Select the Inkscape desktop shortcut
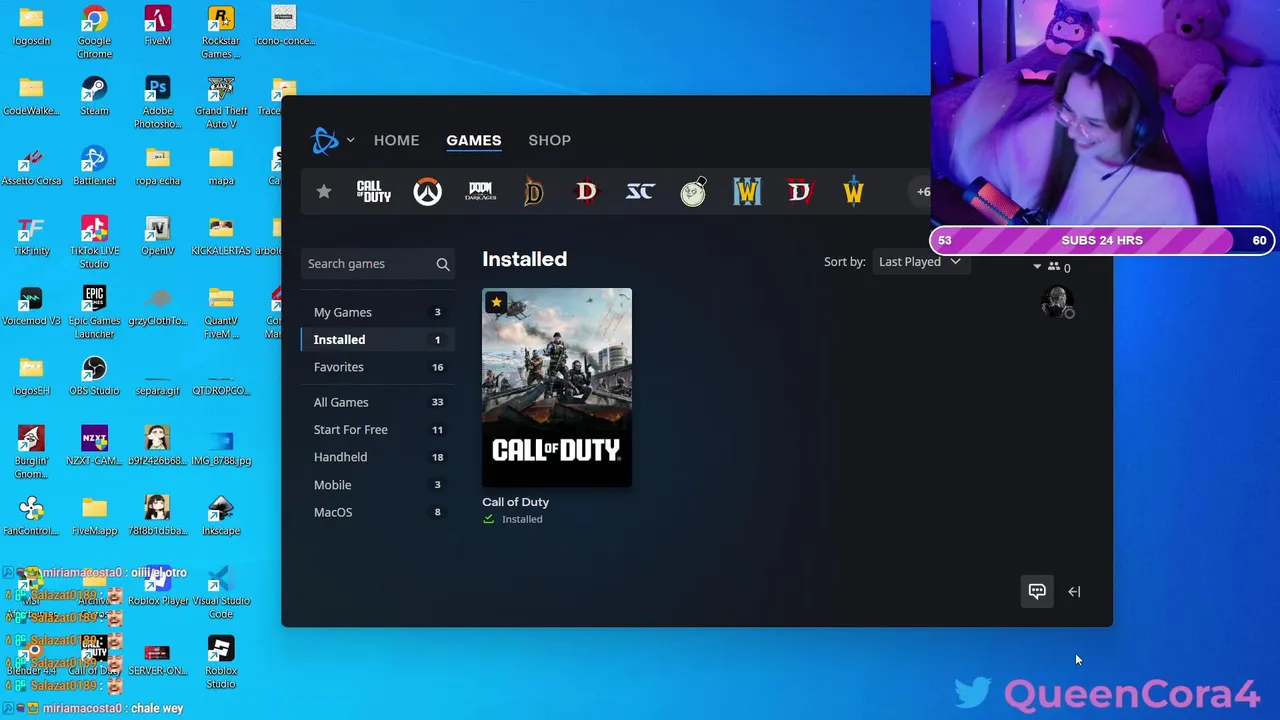 [x=221, y=517]
